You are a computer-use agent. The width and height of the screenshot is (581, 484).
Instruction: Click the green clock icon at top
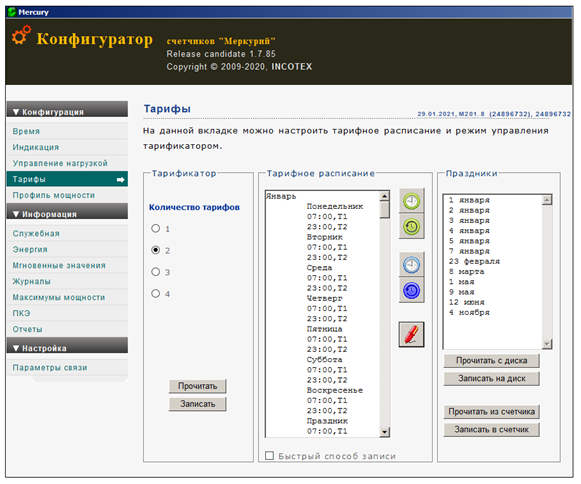click(411, 201)
